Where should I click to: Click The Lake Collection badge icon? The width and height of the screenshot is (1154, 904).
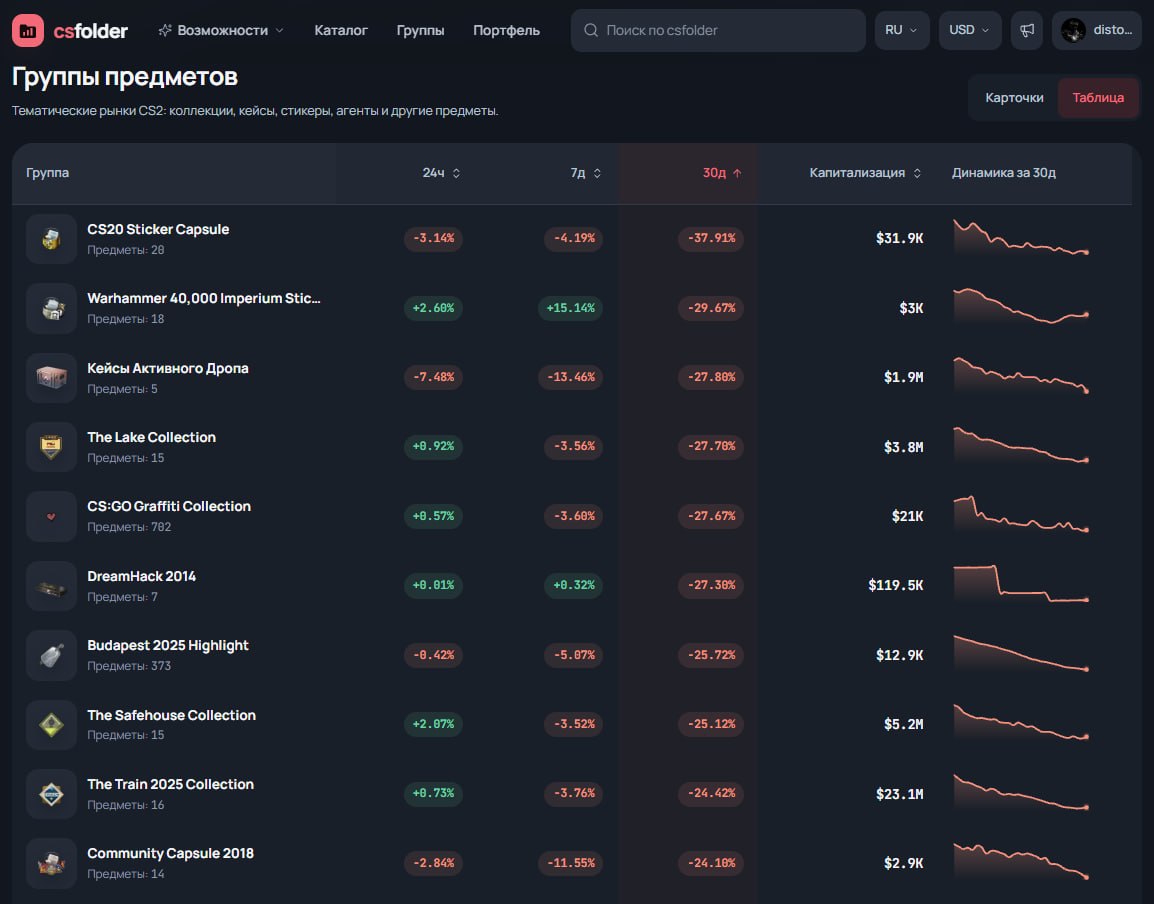52,447
